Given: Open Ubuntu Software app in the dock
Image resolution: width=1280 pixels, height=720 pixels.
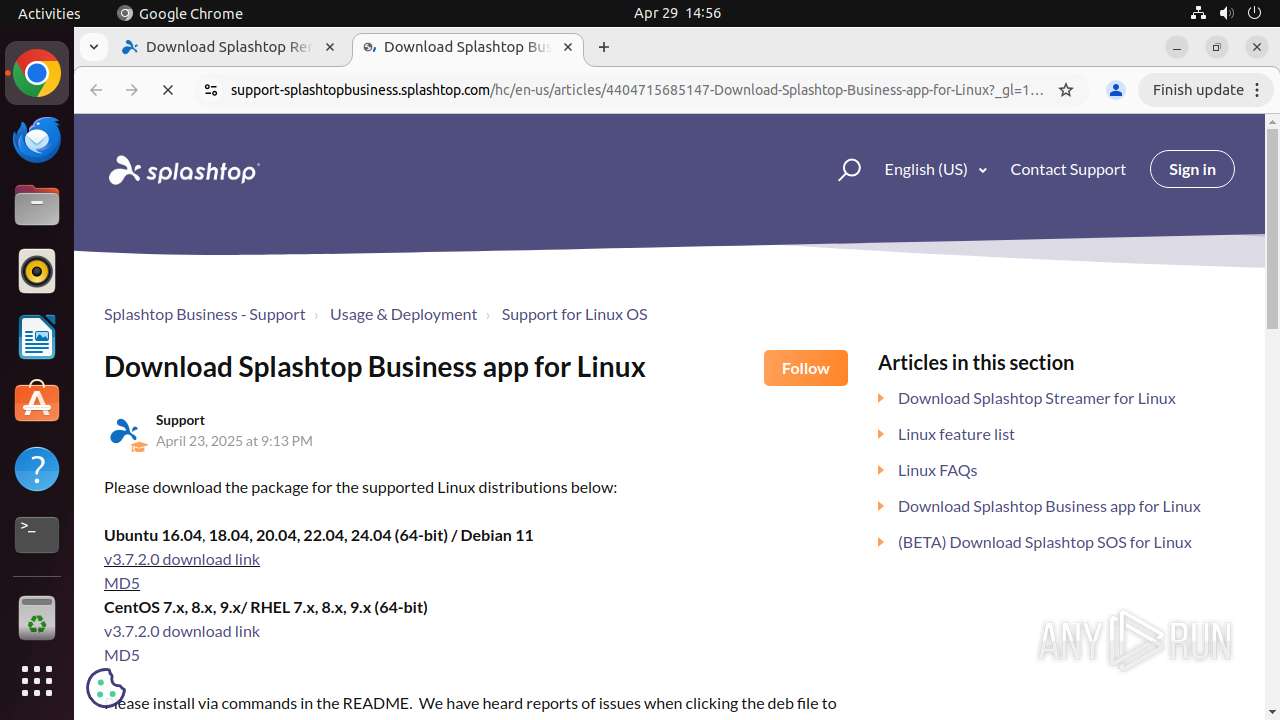Looking at the screenshot, I should (x=37, y=403).
